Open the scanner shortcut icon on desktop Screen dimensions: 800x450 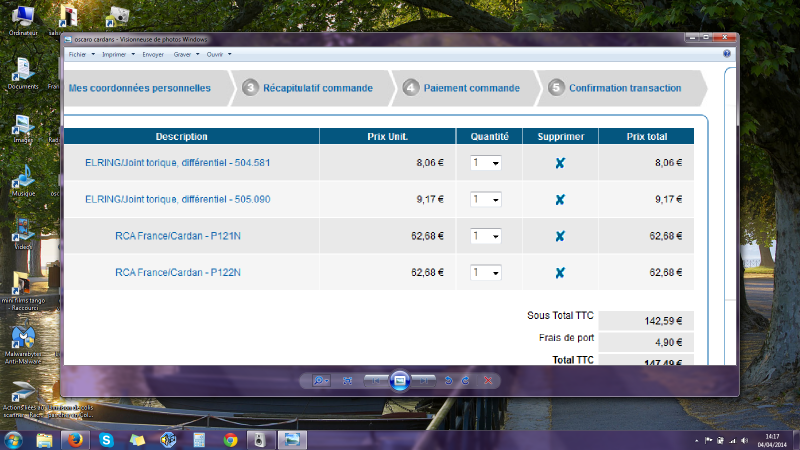22,399
